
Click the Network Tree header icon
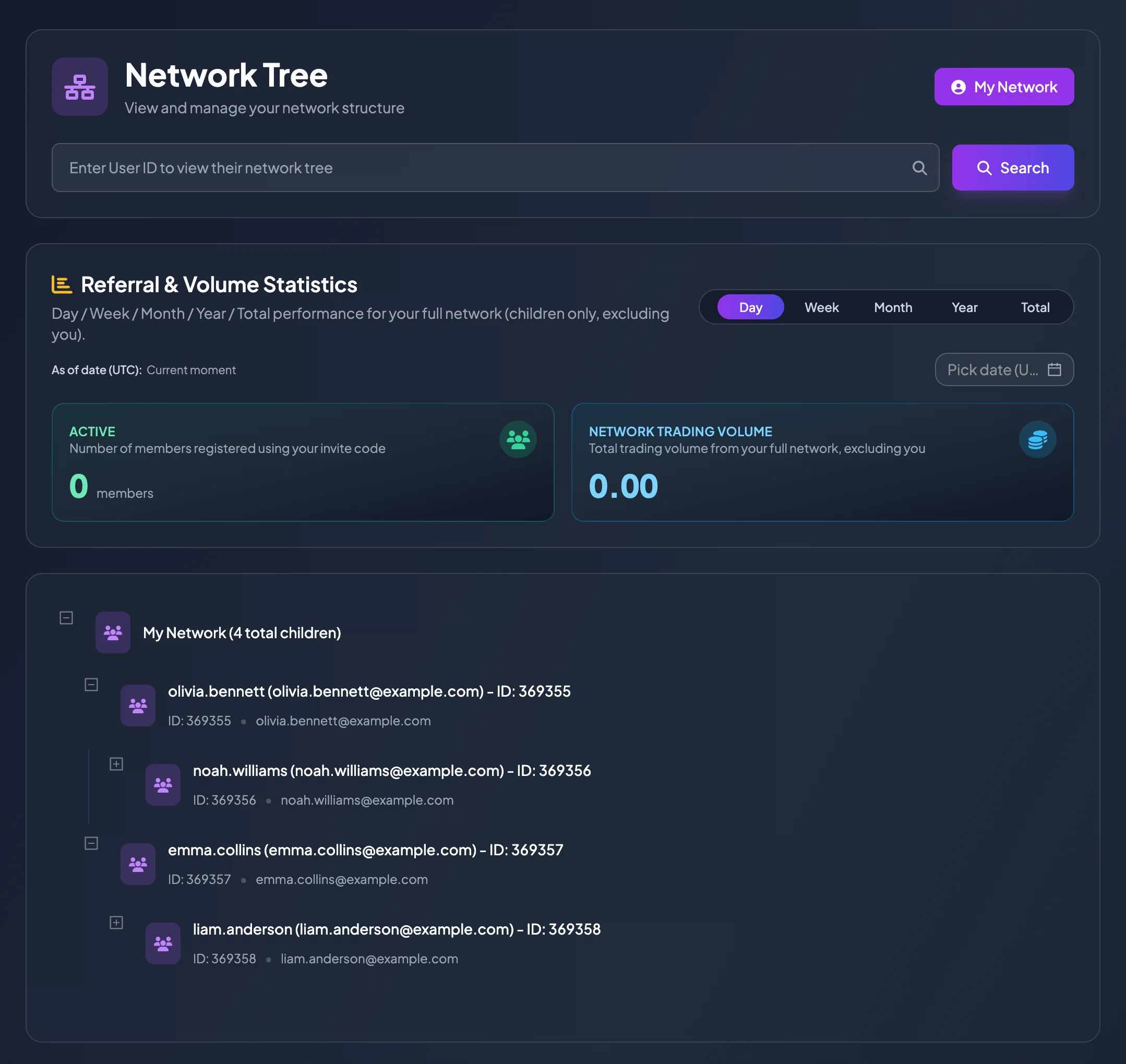(80, 87)
